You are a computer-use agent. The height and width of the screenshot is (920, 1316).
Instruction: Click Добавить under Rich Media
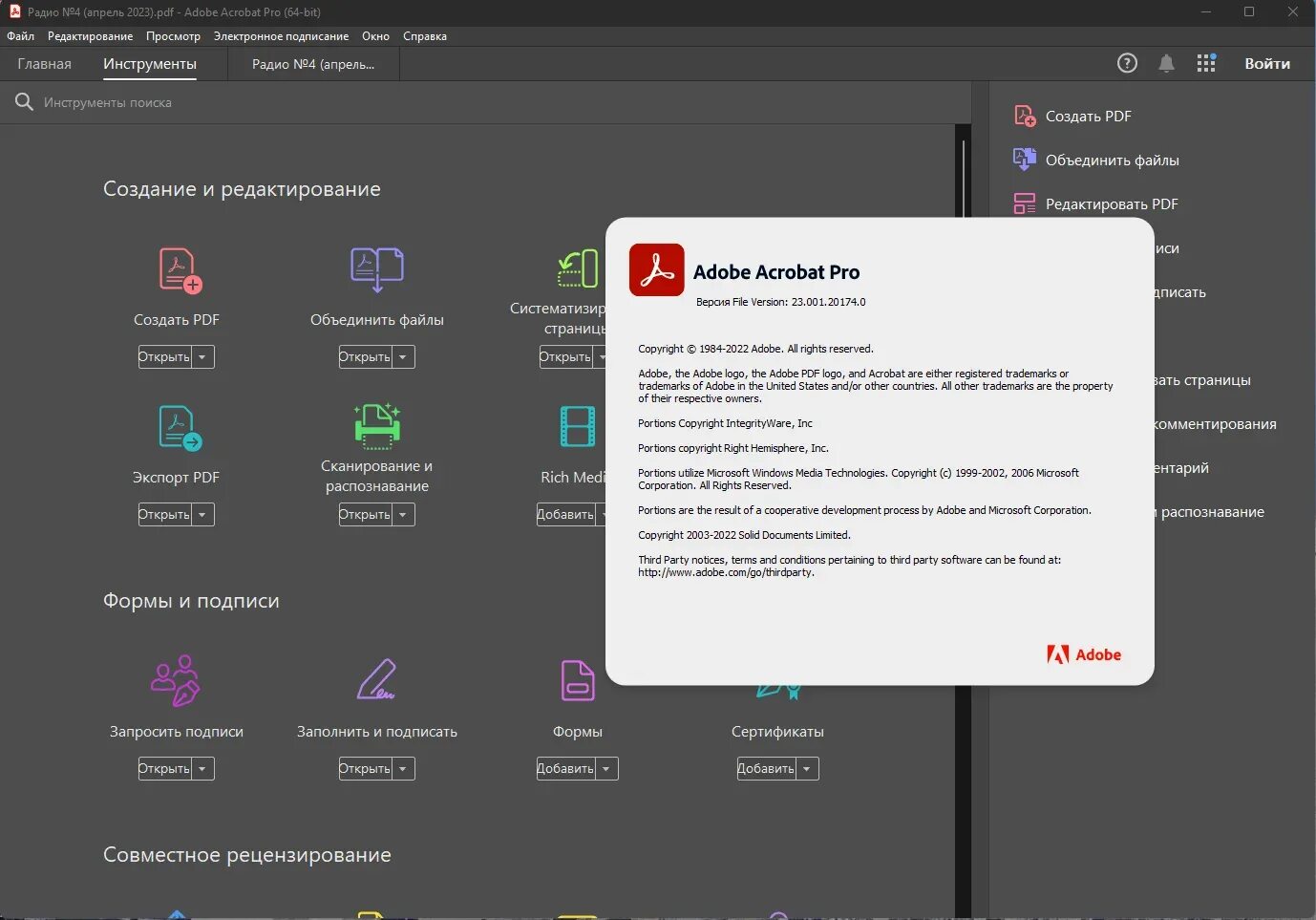point(565,515)
